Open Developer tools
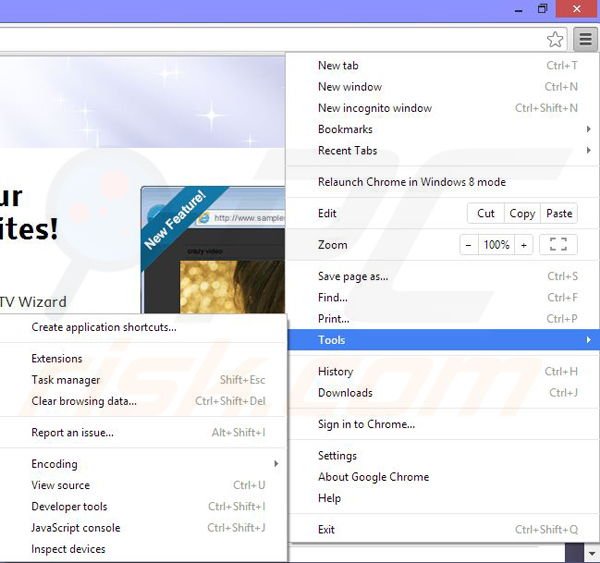600x563 pixels. (142, 506)
